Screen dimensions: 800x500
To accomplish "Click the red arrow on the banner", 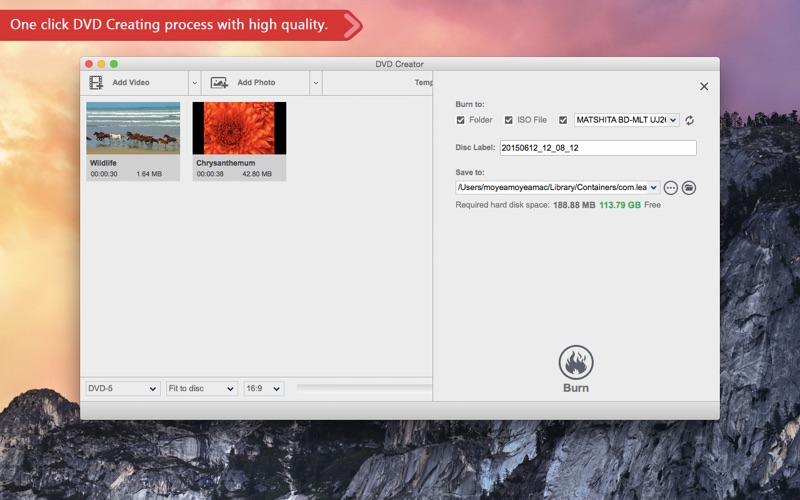I will (x=353, y=25).
